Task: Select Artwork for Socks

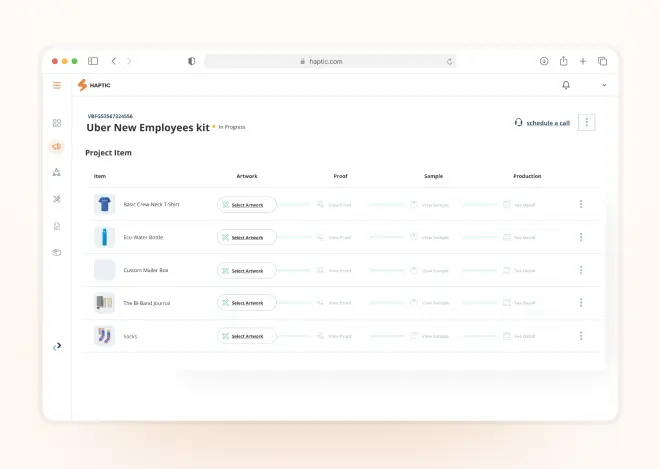Action: (x=247, y=336)
